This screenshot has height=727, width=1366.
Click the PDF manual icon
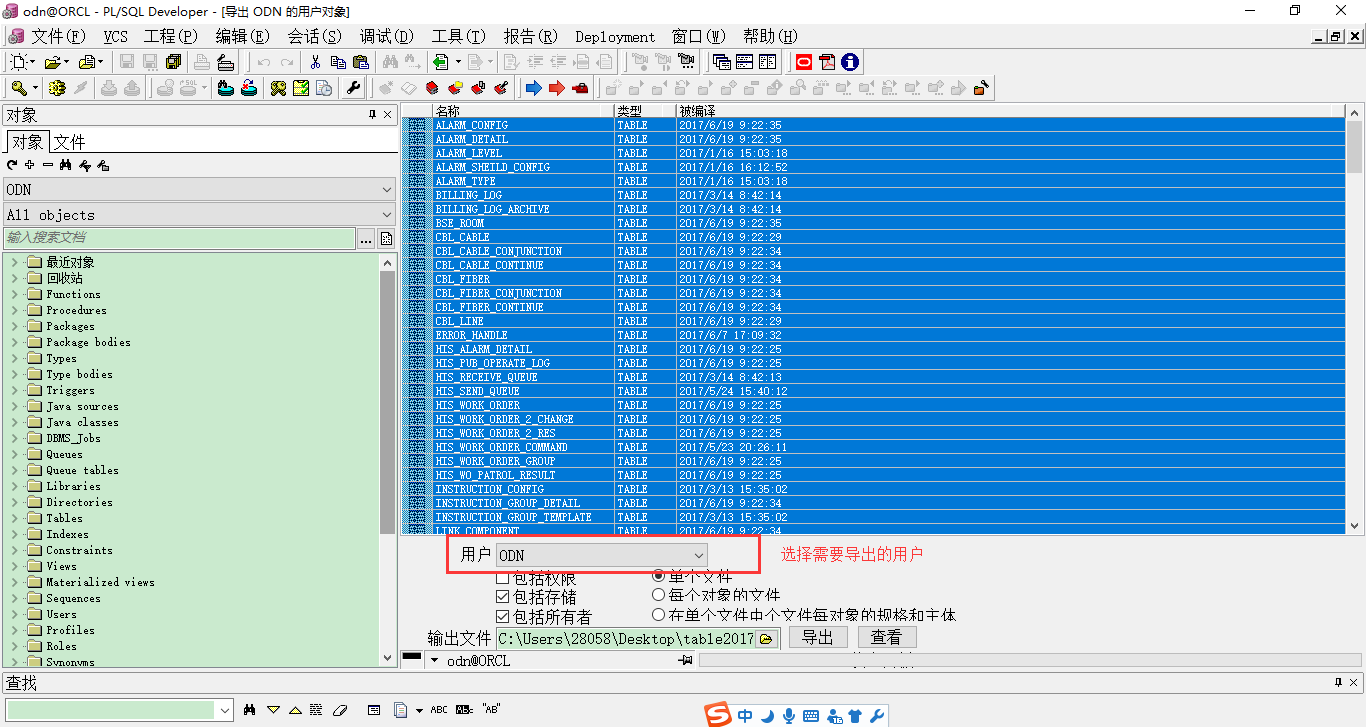pyautogui.click(x=827, y=62)
